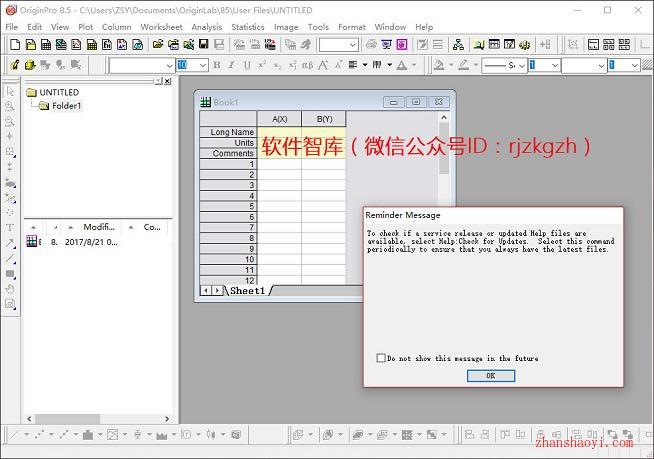Select the Zoom In tool
This screenshot has width=654, height=459.
[x=10, y=106]
